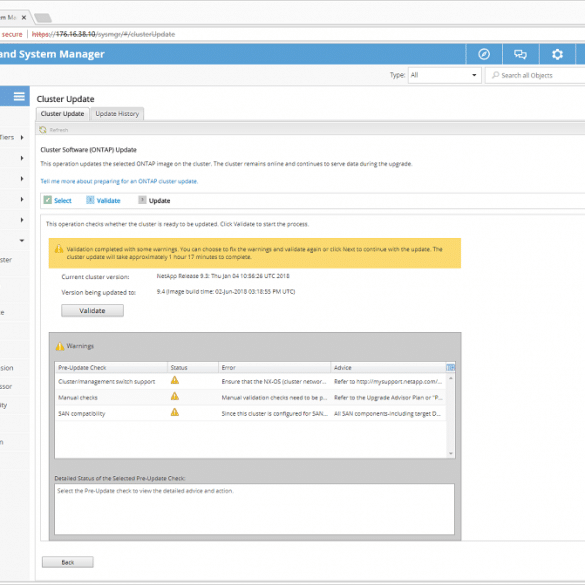Expand the fourth sidebar arrow below Tiers
This screenshot has width=585, height=585.
22,199
